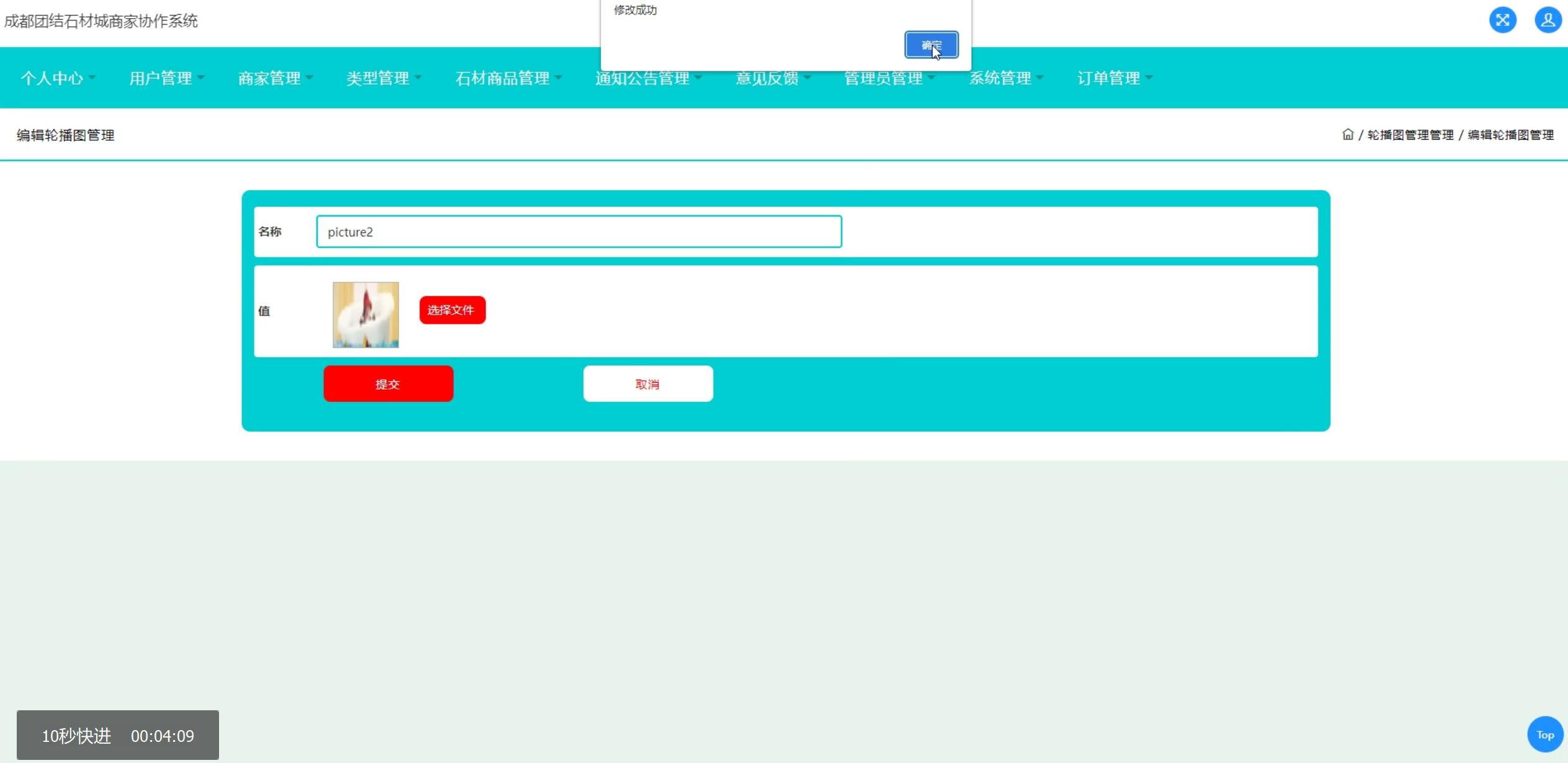Open the user profile avatar icon
This screenshot has height=763, width=1568.
coord(1548,20)
